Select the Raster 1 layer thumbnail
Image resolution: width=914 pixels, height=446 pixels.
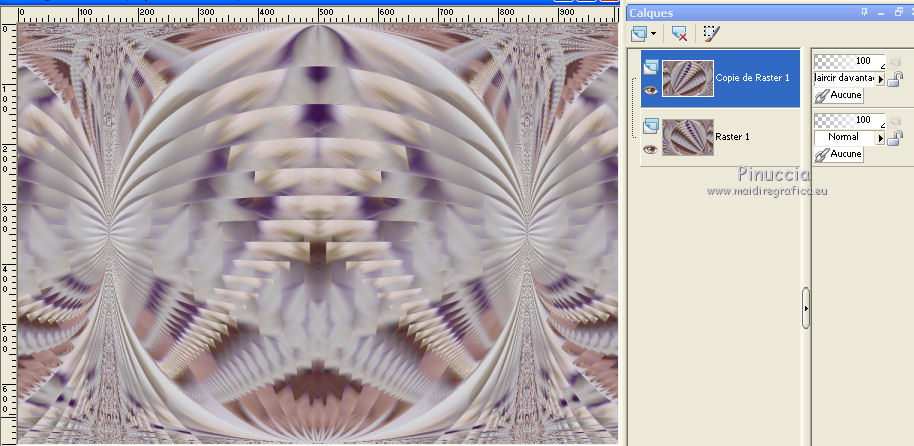click(688, 138)
